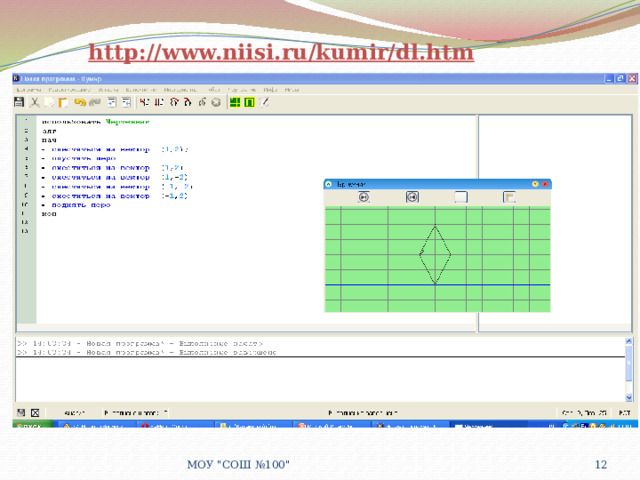
Task: Undo with the orange curved arrow
Action: [x=80, y=102]
